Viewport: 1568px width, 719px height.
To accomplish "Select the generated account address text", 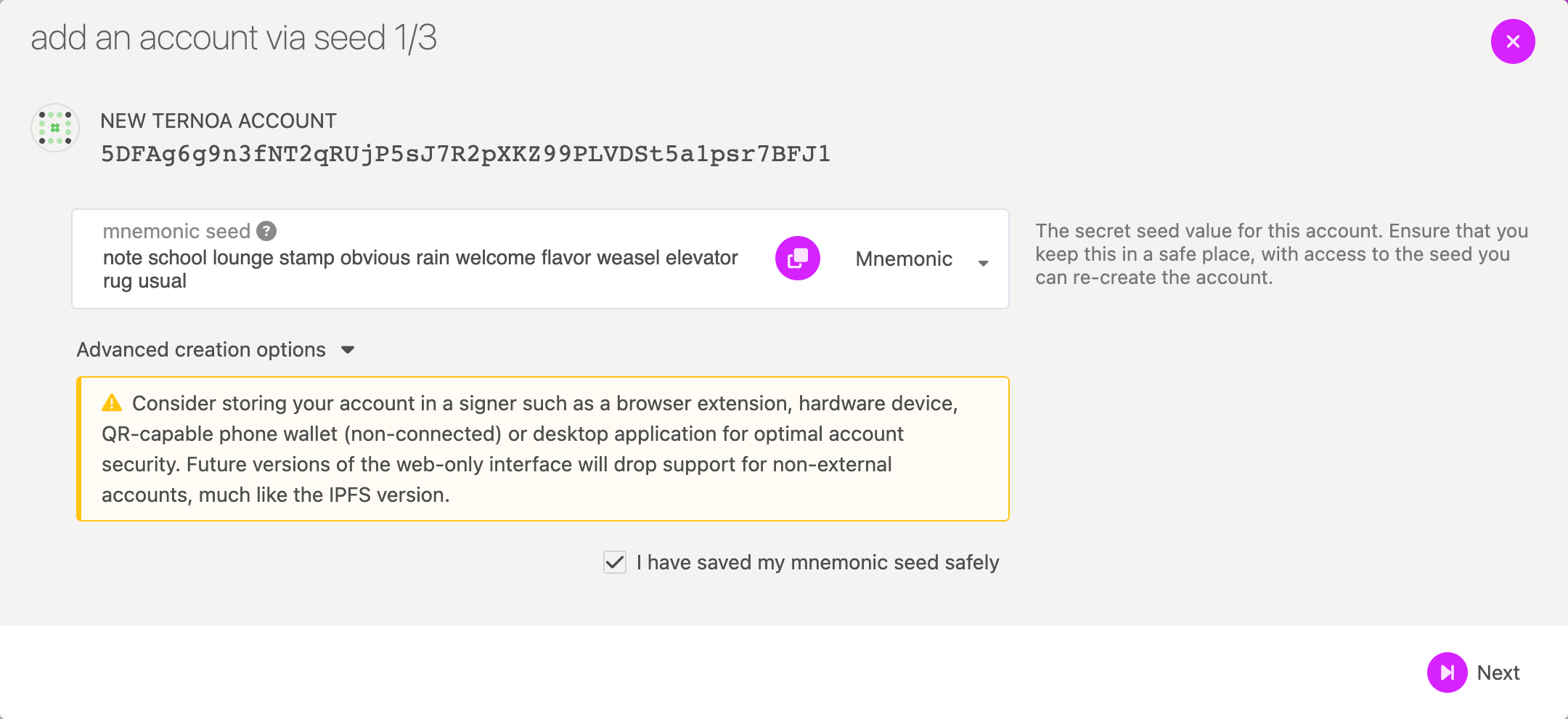I will [465, 154].
